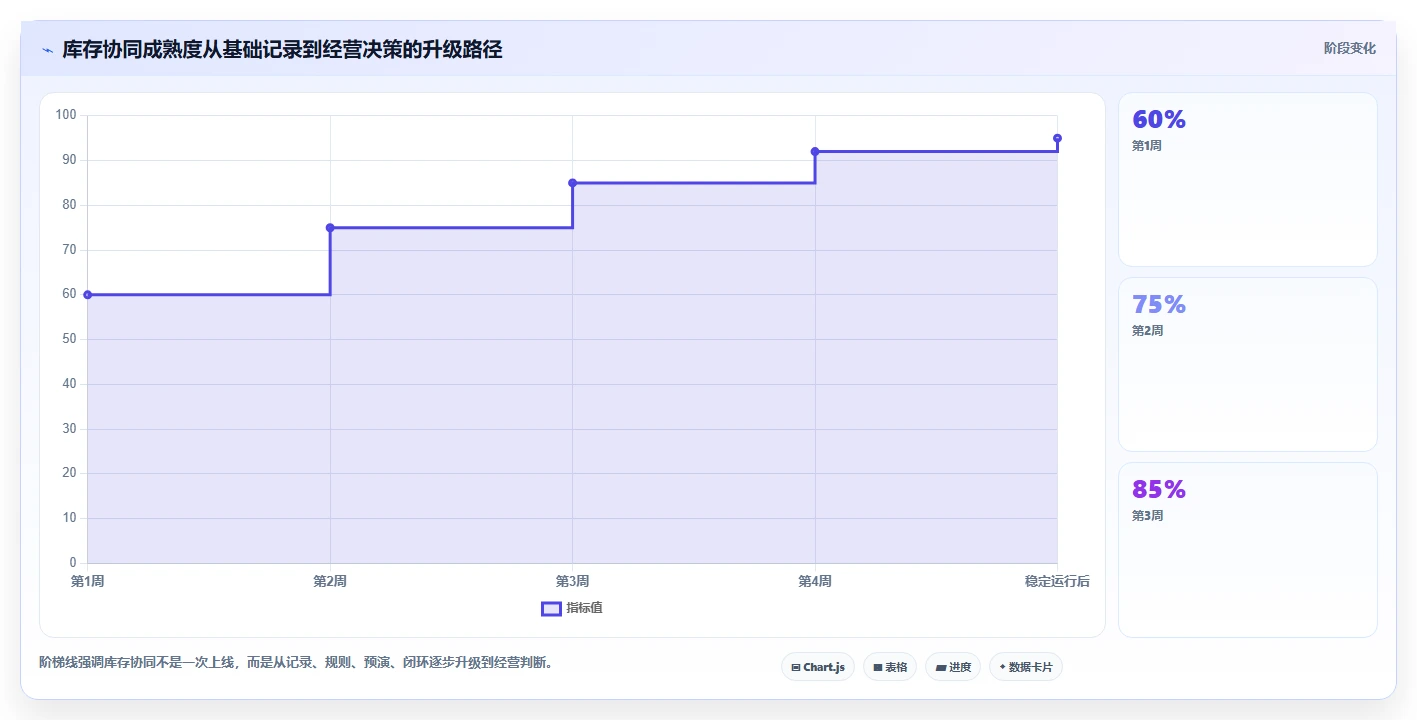Click the 数据卡片 tag chip

(x=1026, y=667)
